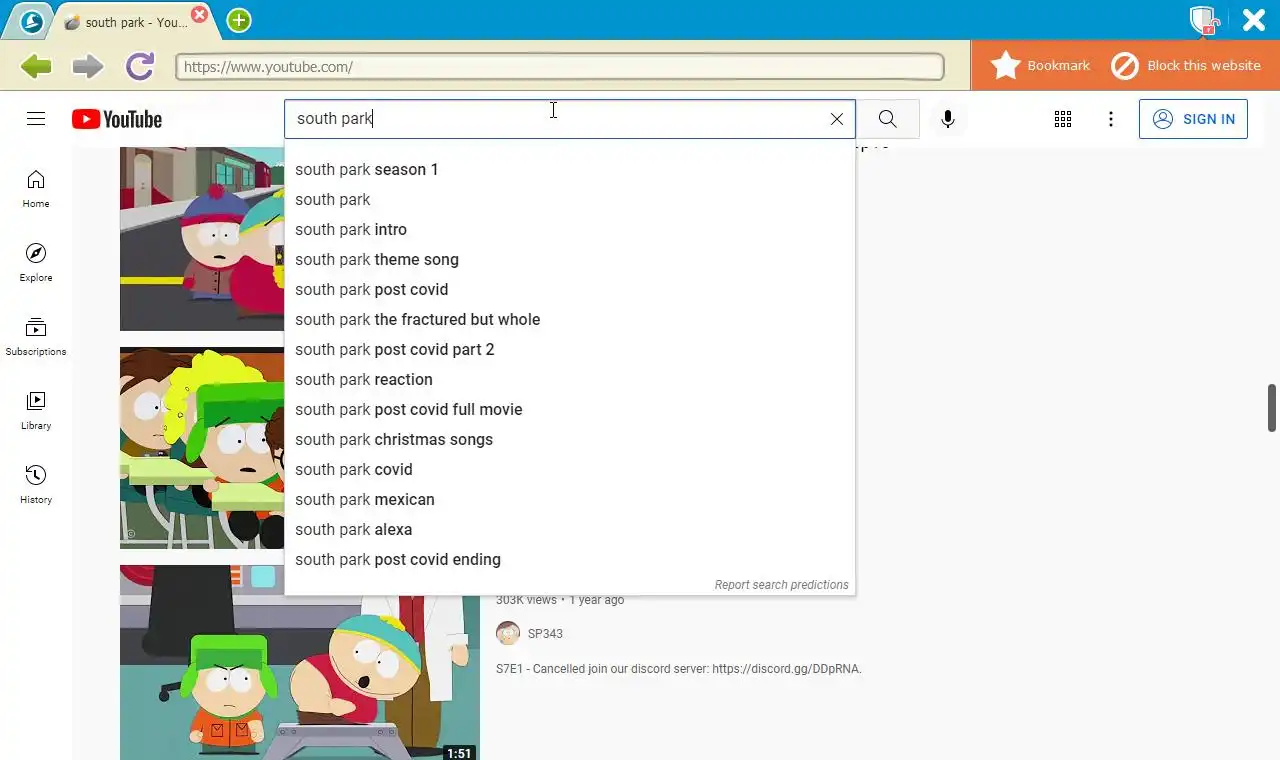The image size is (1280, 760).
Task: Open Home in the sidebar
Action: [36, 189]
